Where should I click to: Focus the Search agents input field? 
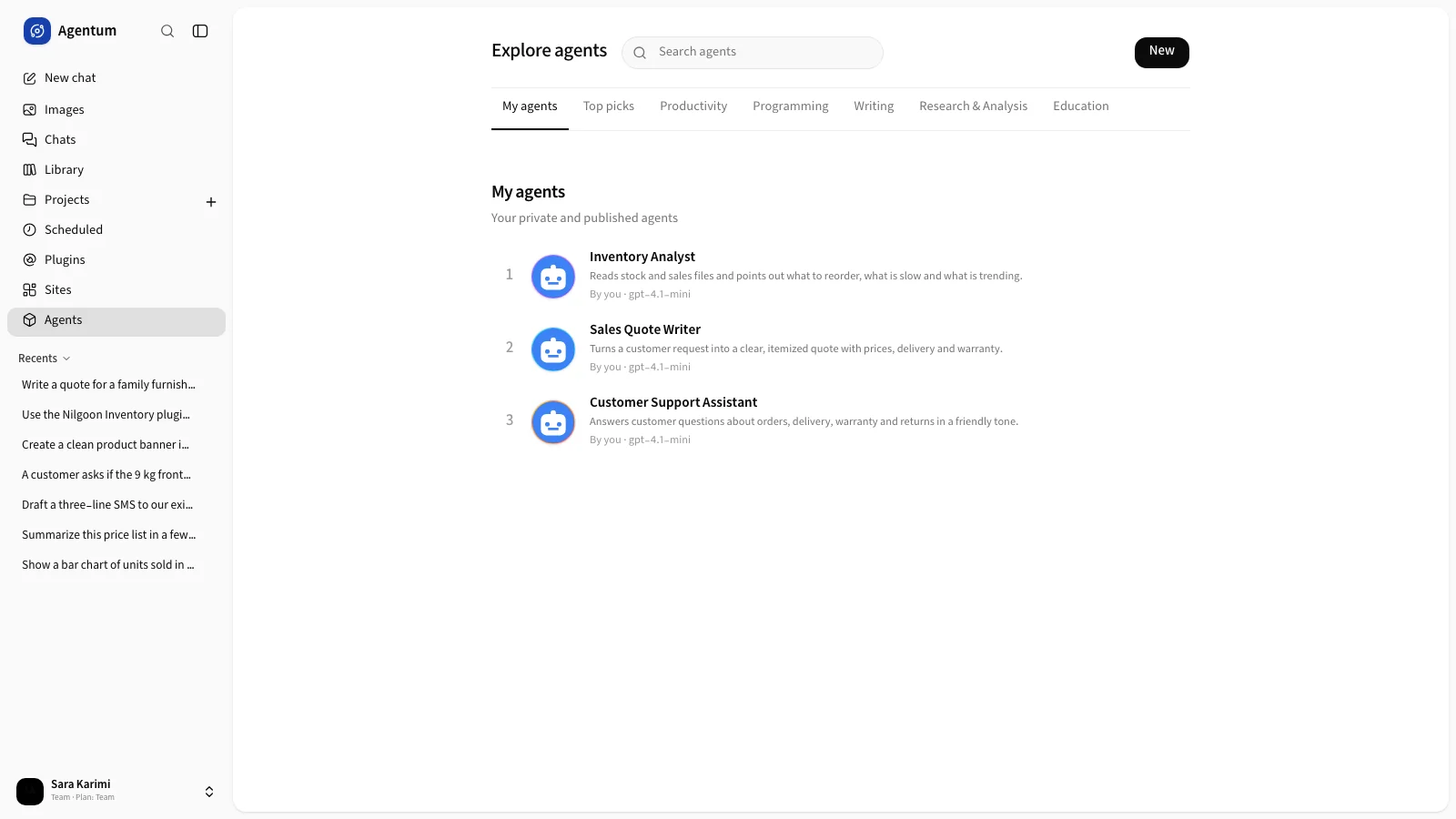[753, 53]
